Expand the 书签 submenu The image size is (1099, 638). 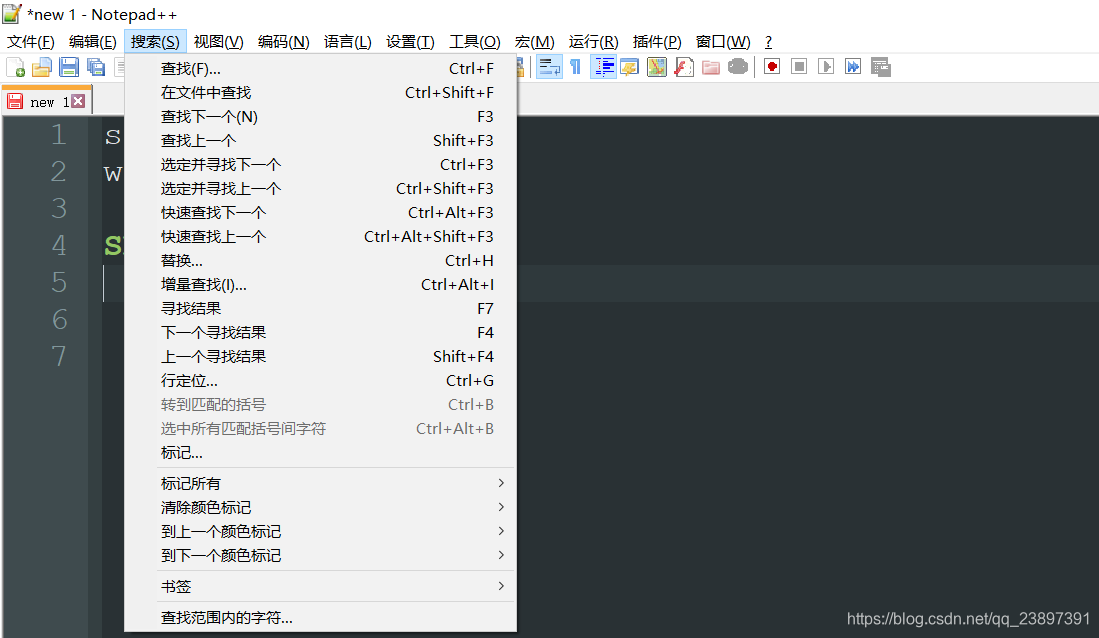(321, 586)
